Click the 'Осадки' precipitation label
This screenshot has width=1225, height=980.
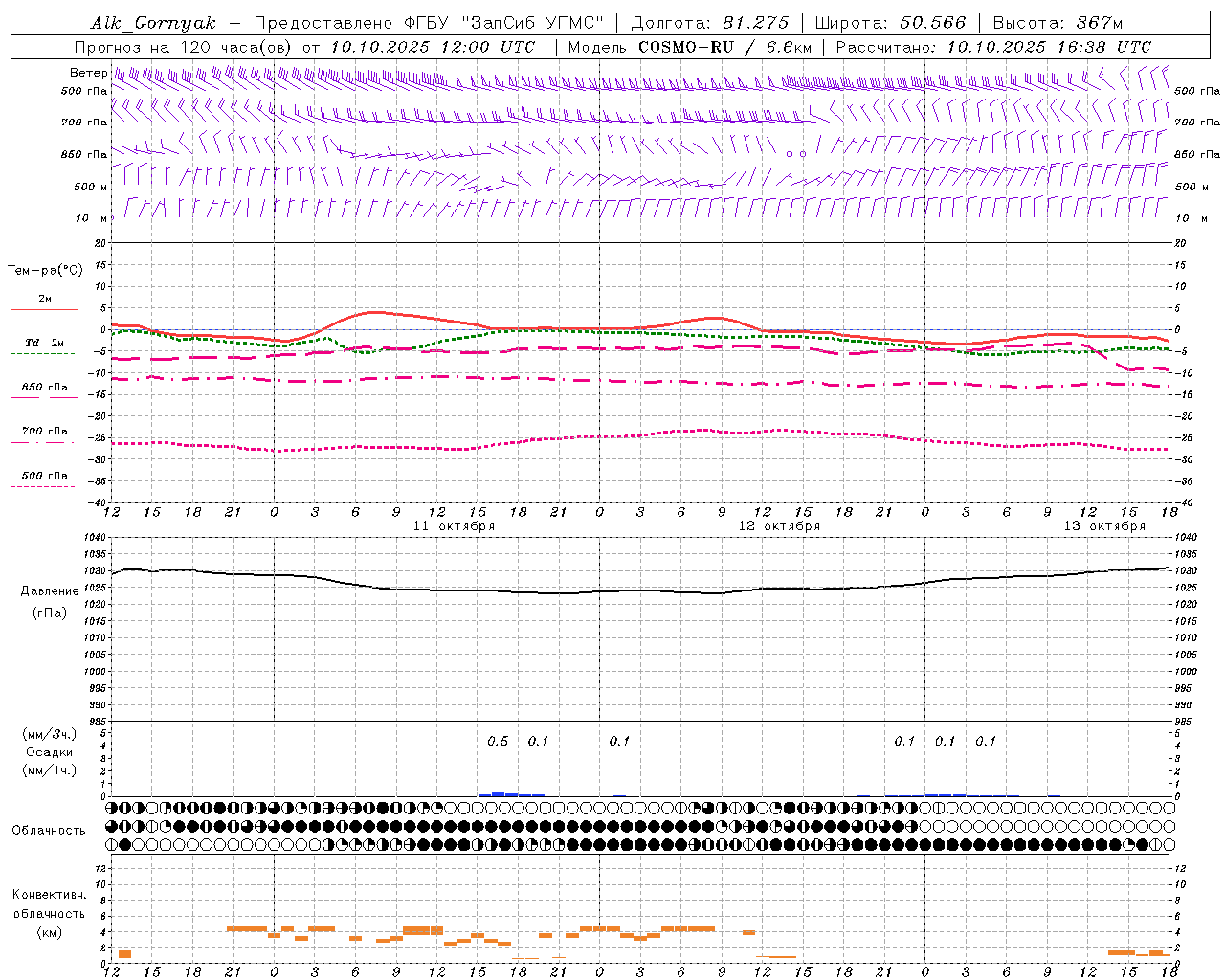click(x=49, y=752)
